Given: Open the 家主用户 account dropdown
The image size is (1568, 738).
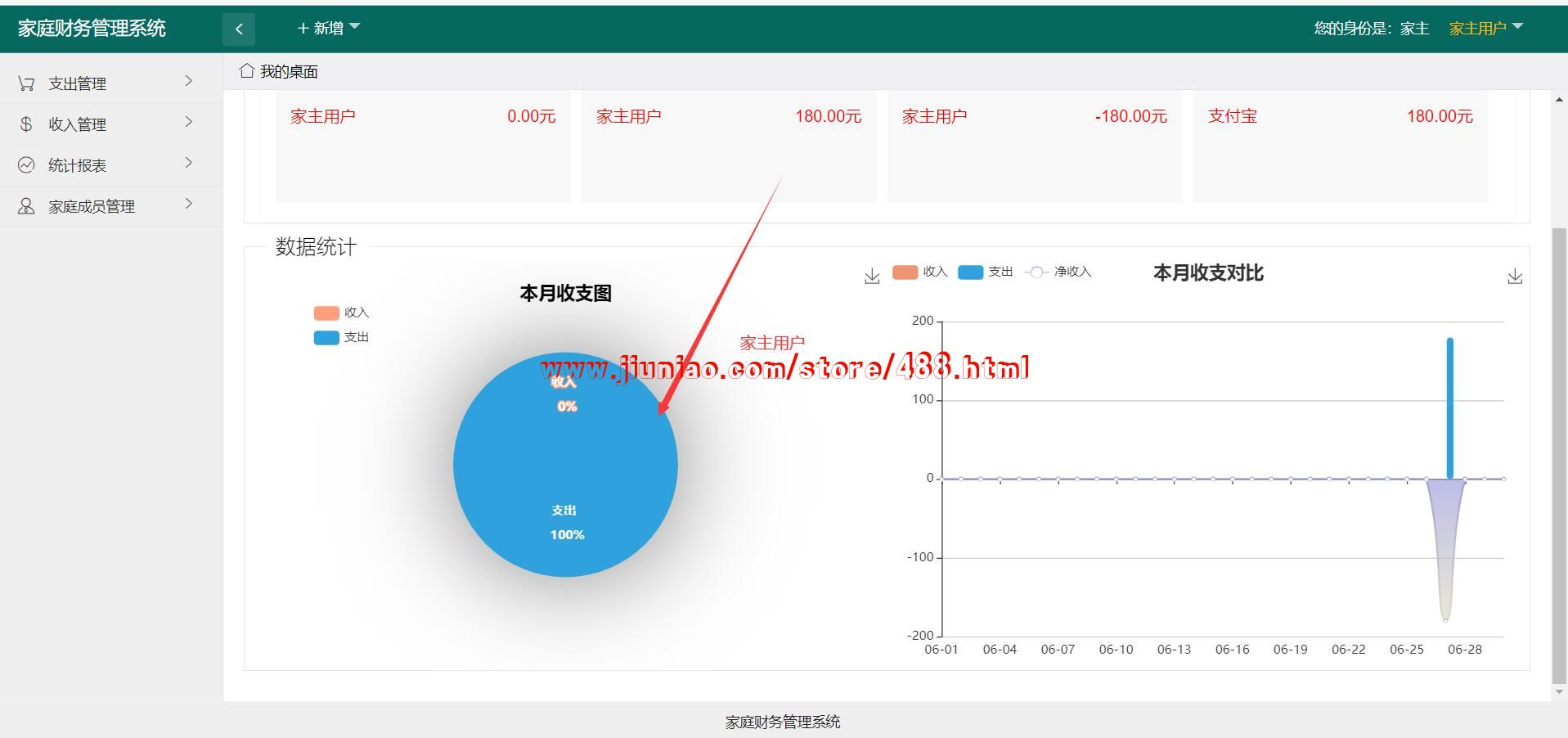Looking at the screenshot, I should pos(1485,29).
